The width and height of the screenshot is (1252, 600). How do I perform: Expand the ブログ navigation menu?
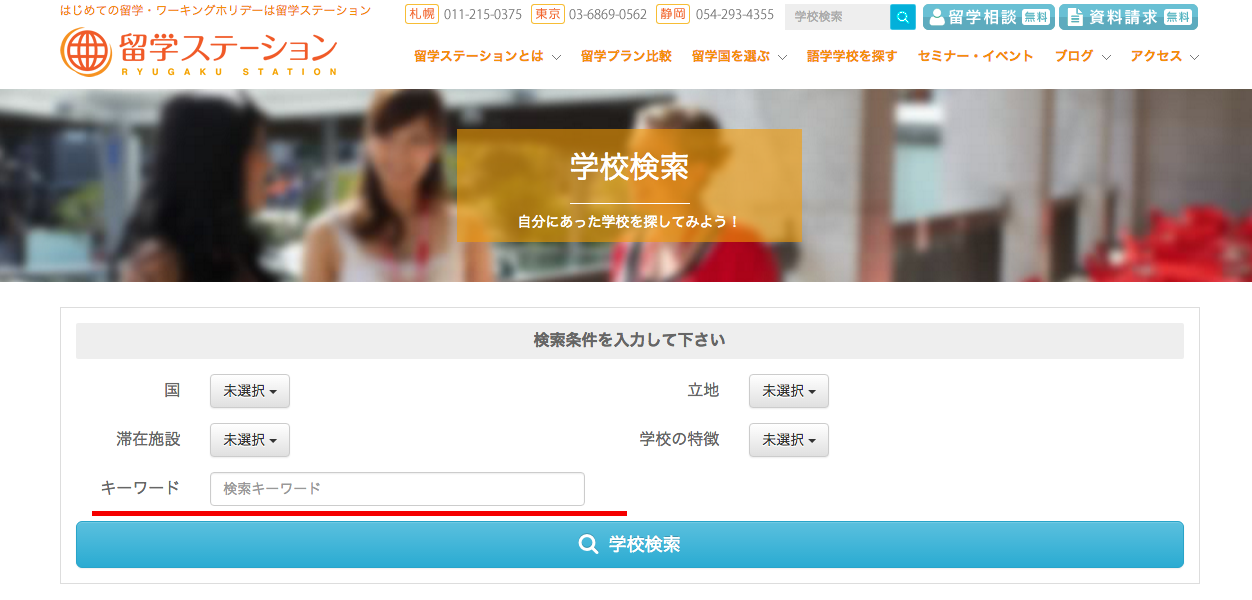click(x=1082, y=57)
